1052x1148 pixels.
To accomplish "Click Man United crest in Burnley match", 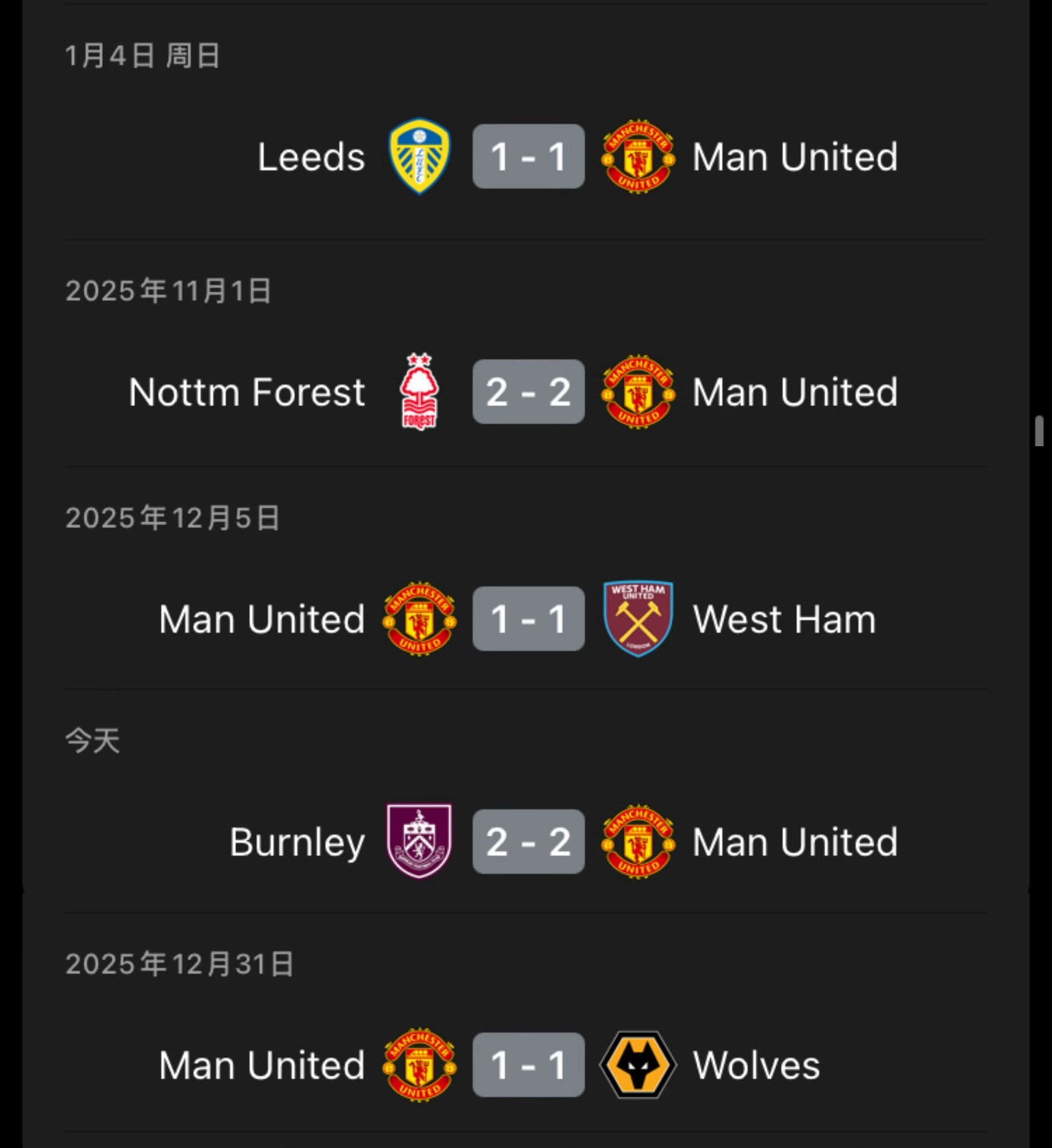I will (x=638, y=841).
